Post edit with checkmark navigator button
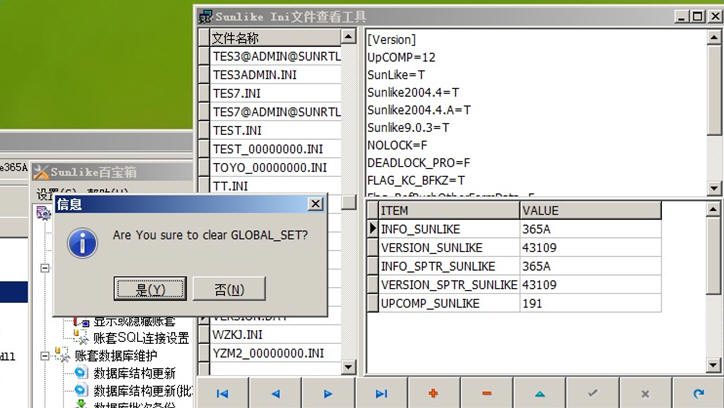Viewport: 724px width, 408px height. tap(593, 393)
